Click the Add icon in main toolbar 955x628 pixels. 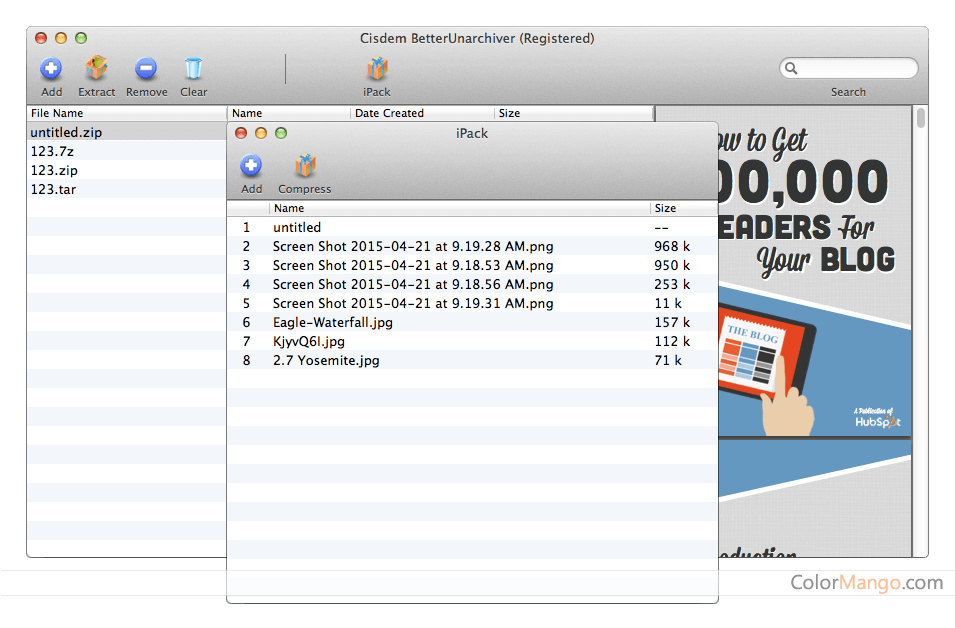tap(51, 70)
